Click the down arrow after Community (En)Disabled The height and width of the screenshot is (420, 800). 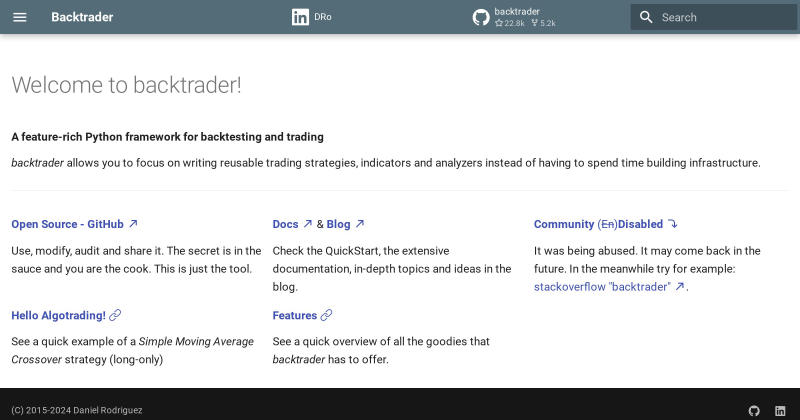(673, 224)
